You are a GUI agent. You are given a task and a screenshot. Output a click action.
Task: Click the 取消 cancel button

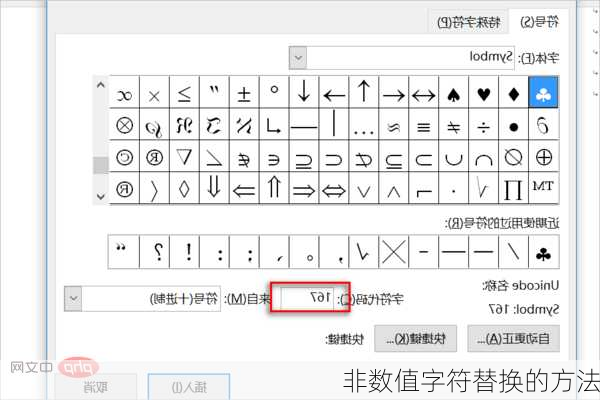pos(95,387)
